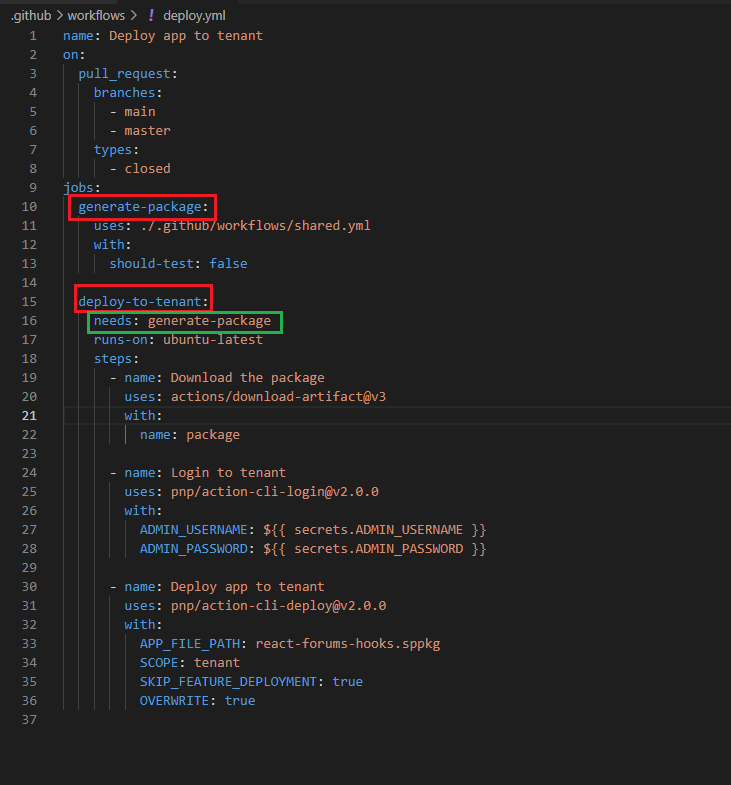
Task: Click the shared.yml workflow path
Action: click(x=254, y=226)
